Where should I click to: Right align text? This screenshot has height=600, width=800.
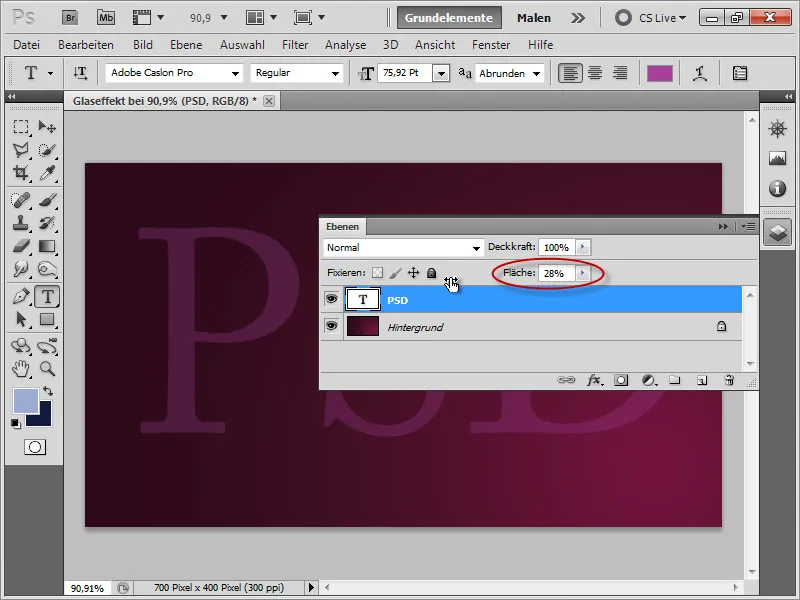tap(620, 73)
